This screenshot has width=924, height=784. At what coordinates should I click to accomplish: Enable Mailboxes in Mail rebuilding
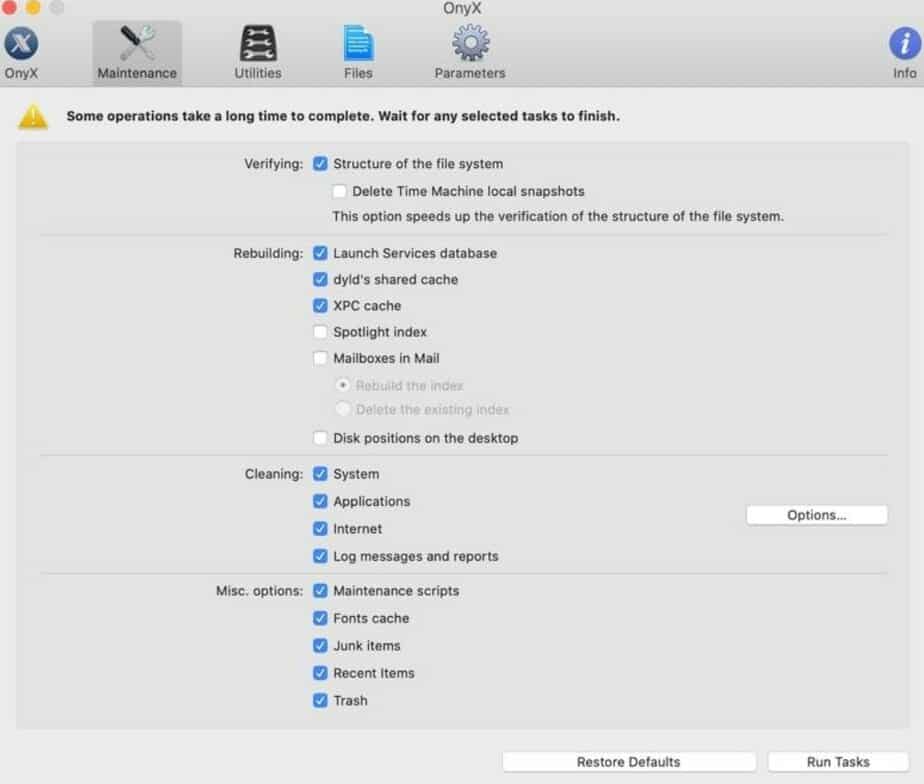[x=321, y=357]
